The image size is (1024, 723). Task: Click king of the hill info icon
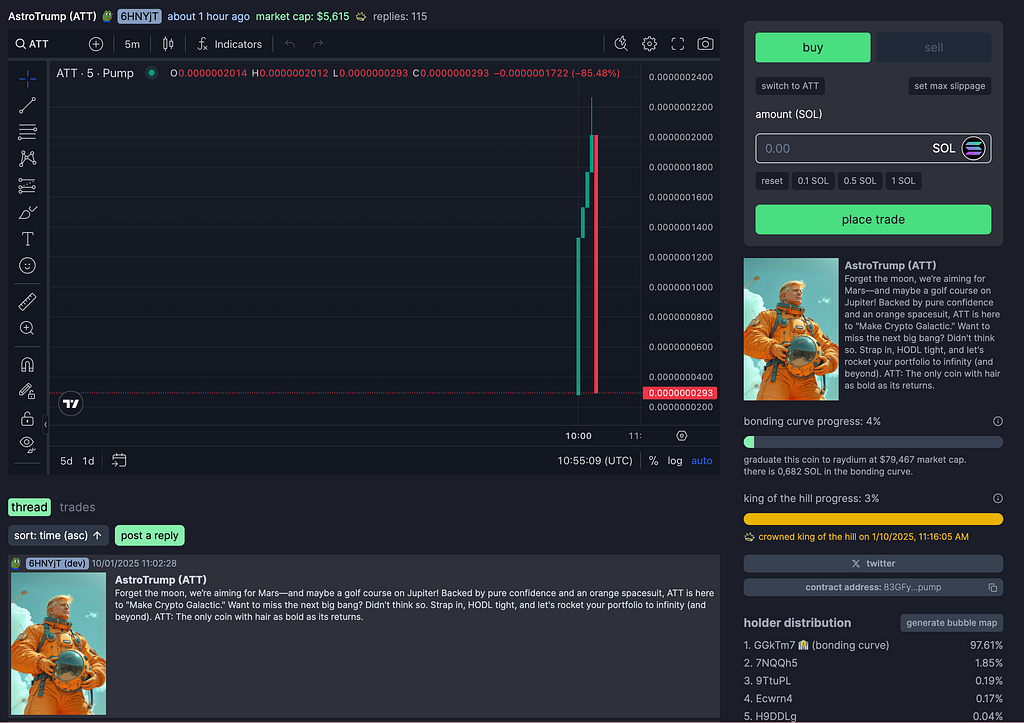997,498
